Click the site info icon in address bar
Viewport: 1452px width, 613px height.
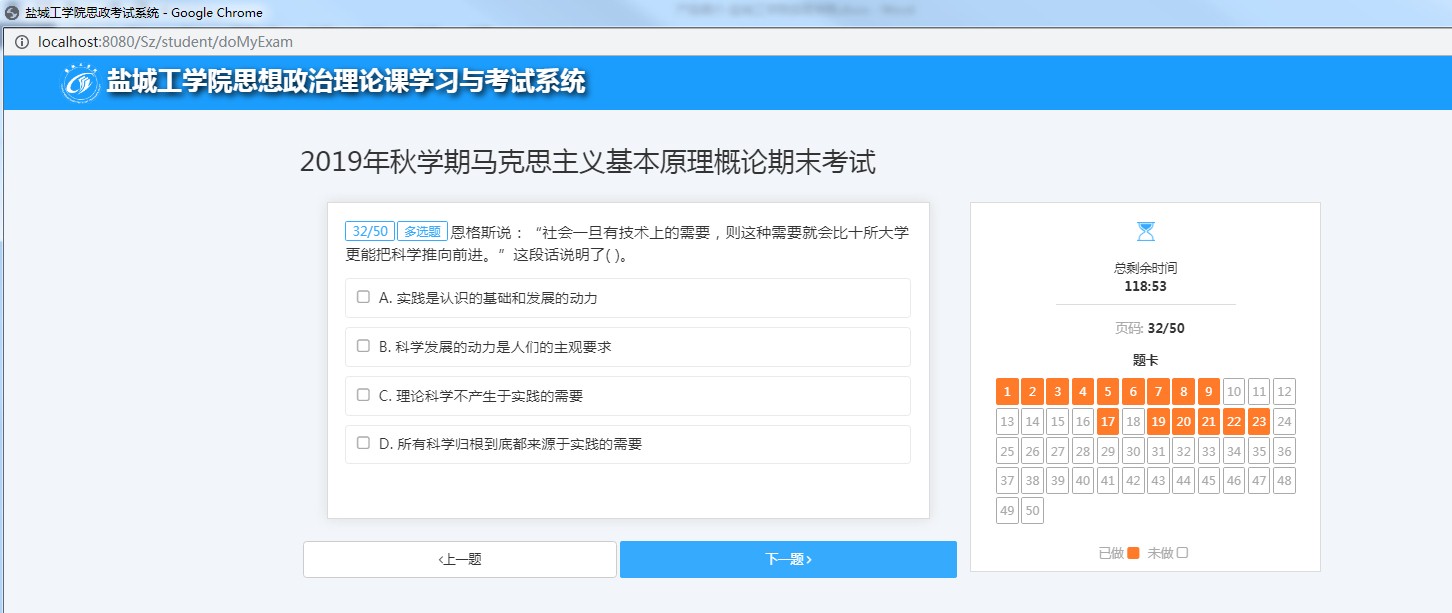pos(22,42)
